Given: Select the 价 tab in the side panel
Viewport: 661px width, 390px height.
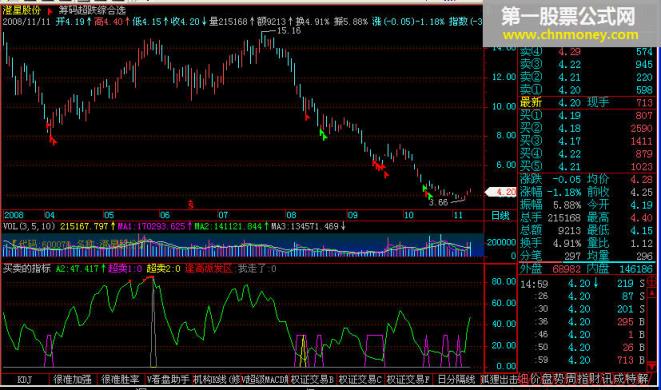Looking at the screenshot, I should (535, 379).
